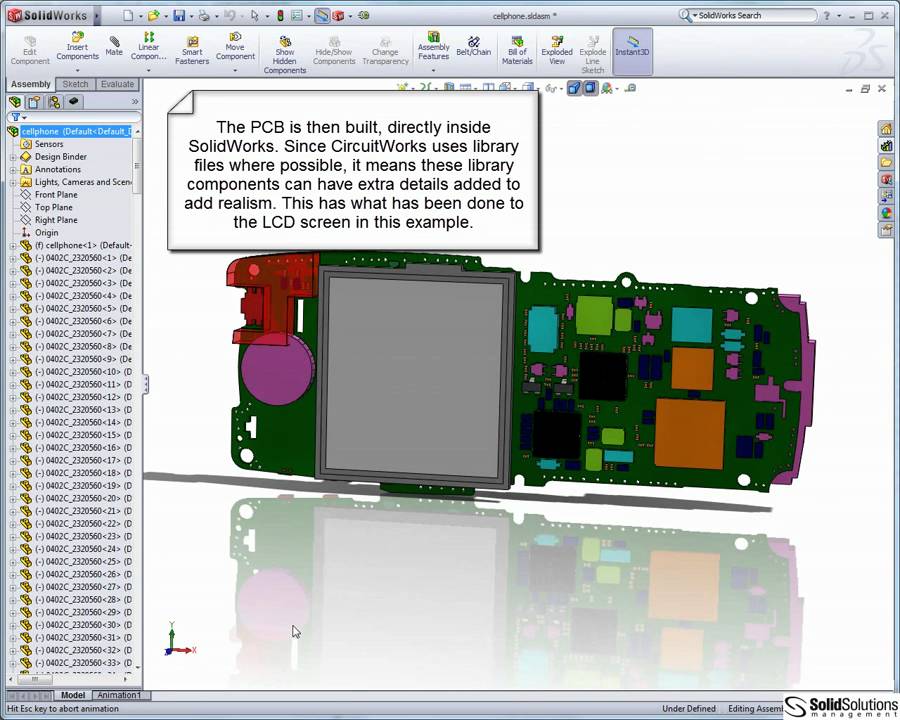Viewport: 900px width, 720px height.
Task: Open the ConfigurationManager tab icon
Action: coord(54,102)
